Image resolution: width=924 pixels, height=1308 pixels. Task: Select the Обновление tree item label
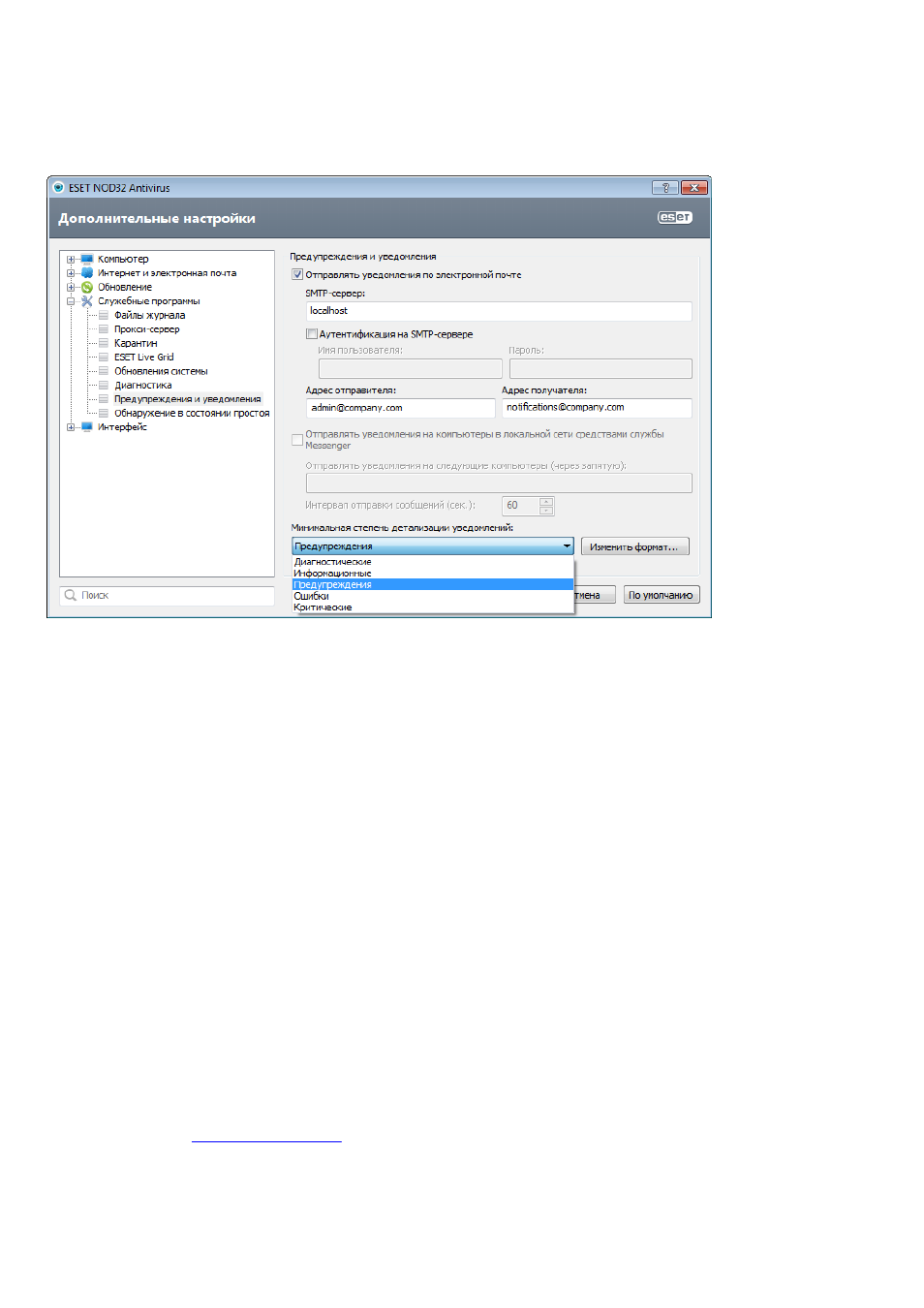coord(125,288)
